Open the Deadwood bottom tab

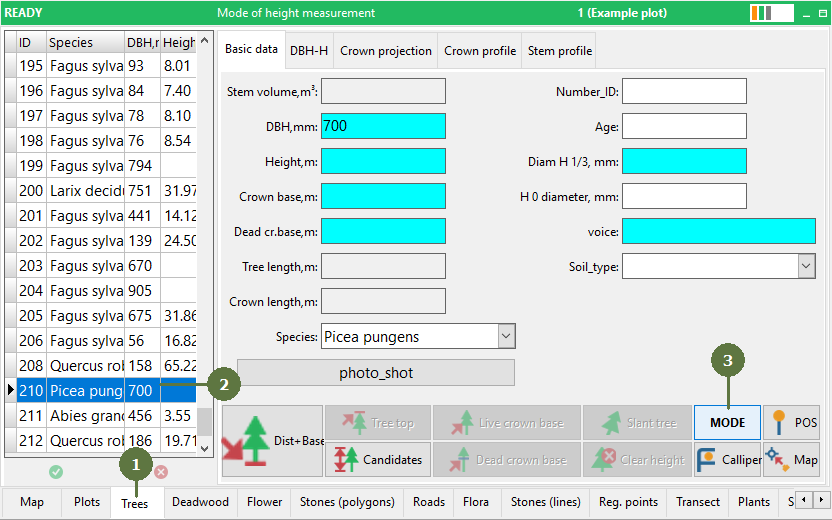pyautogui.click(x=200, y=502)
